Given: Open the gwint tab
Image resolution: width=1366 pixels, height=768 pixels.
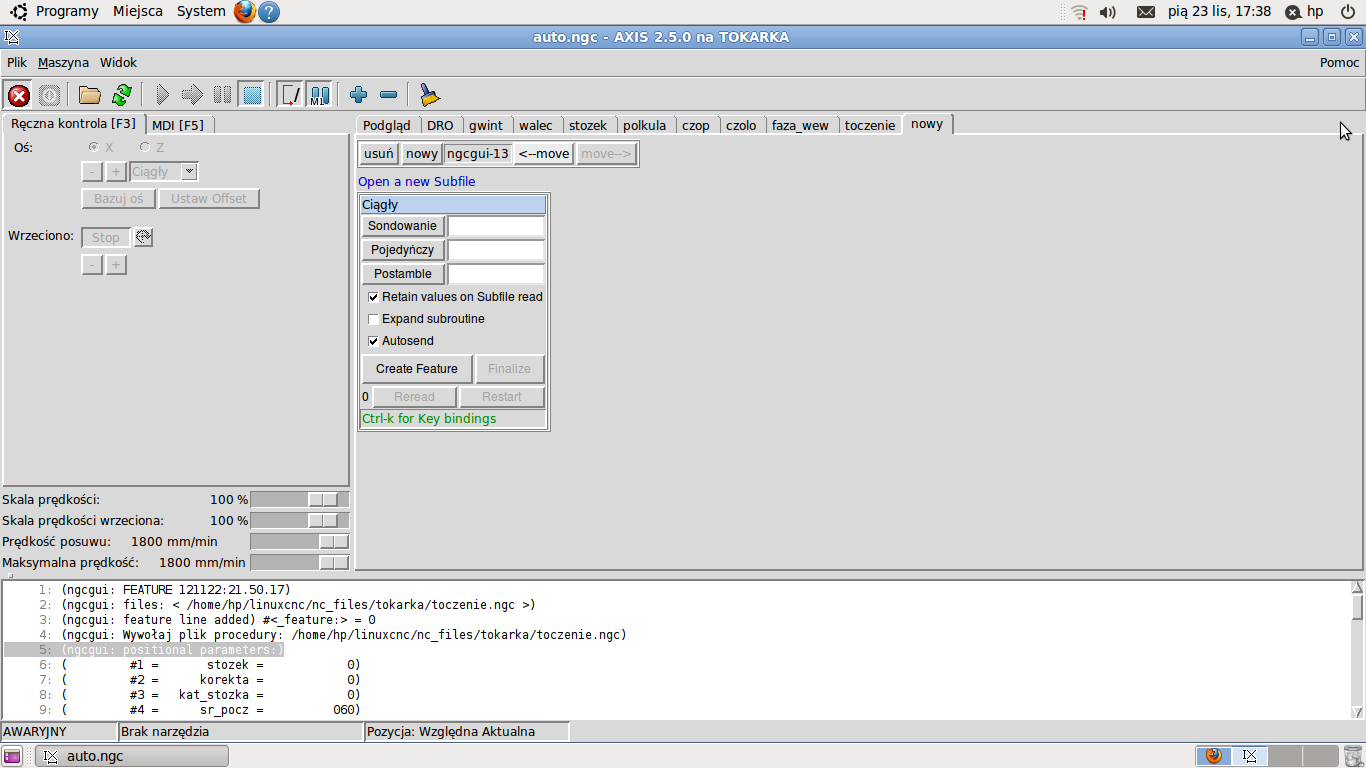Looking at the screenshot, I should (x=486, y=125).
